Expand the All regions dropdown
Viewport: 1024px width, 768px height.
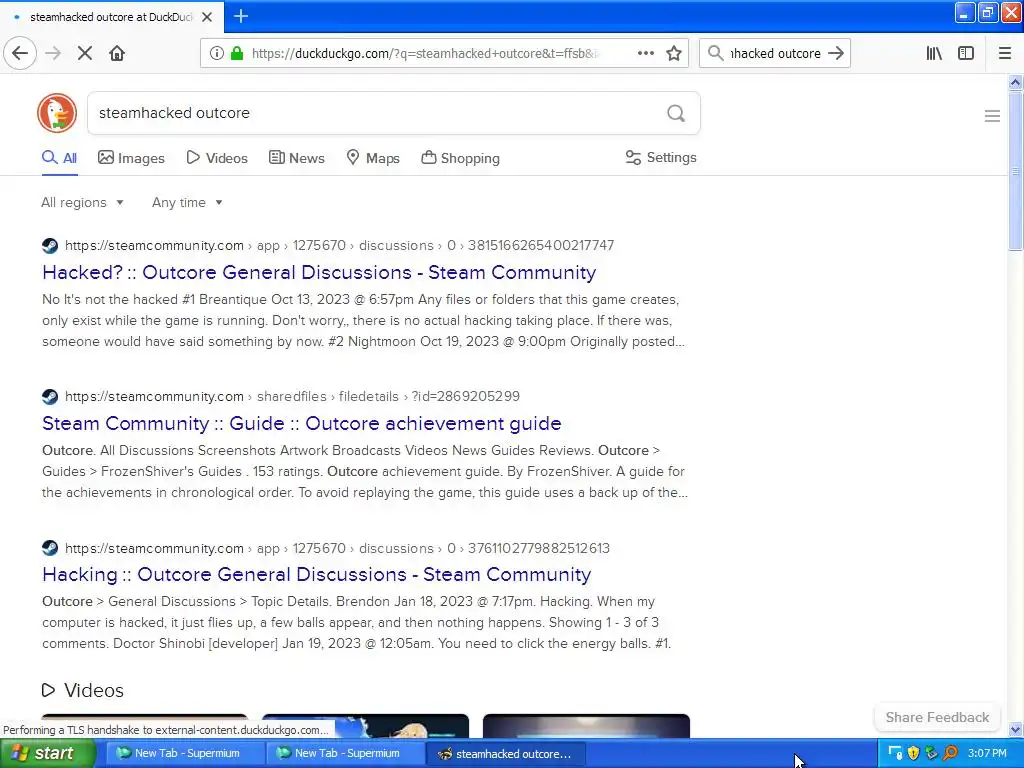82,202
